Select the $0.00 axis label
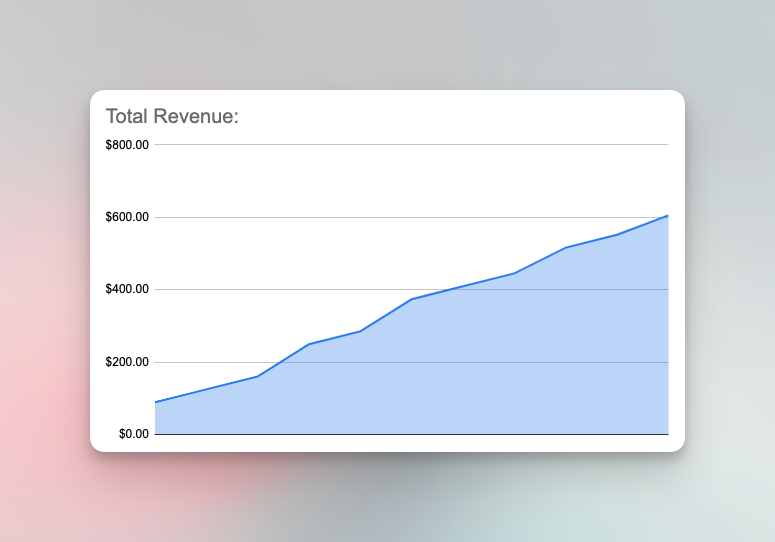Screen dimensions: 775x542 coord(133,434)
